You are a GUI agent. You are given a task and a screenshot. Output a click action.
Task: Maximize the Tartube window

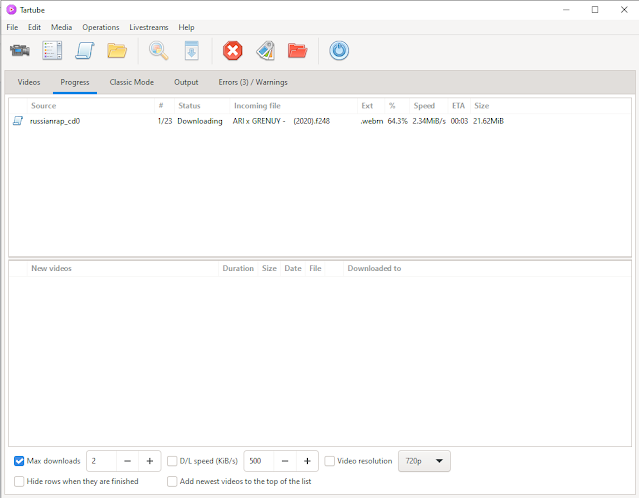[x=595, y=9]
